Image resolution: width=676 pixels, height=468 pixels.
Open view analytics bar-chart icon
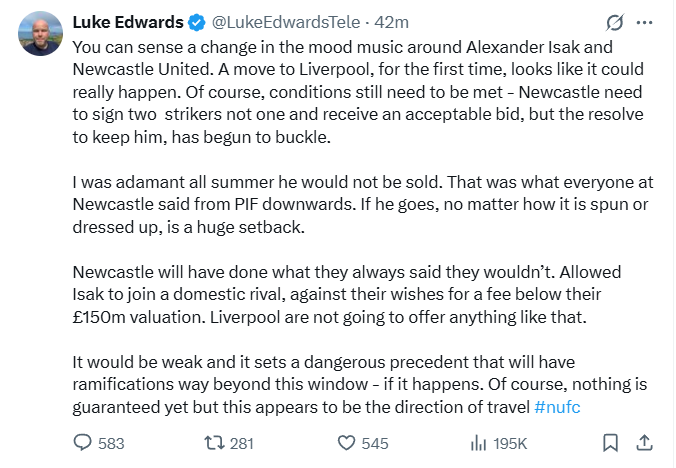(478, 443)
